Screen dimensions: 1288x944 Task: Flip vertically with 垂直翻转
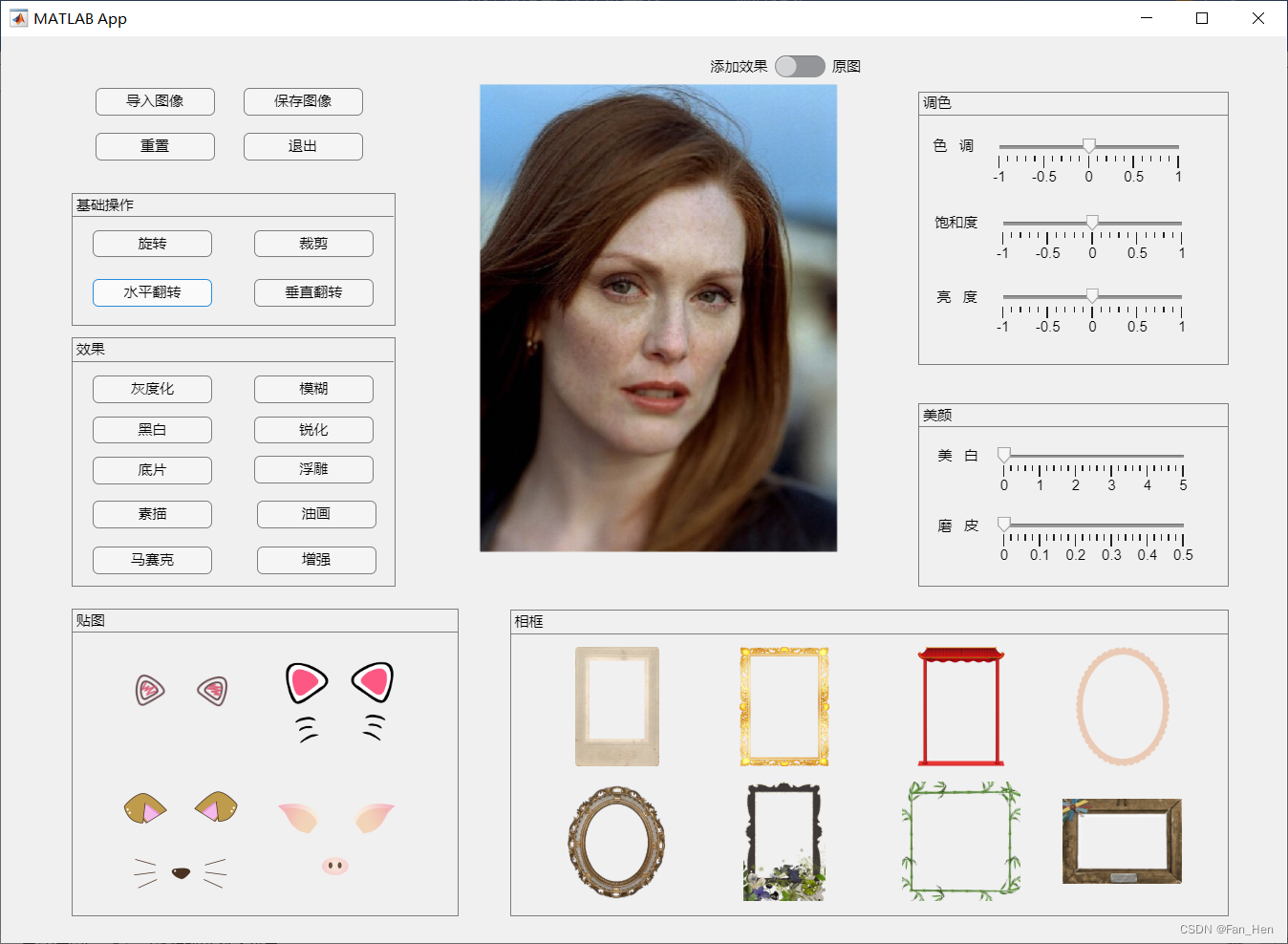pos(313,292)
